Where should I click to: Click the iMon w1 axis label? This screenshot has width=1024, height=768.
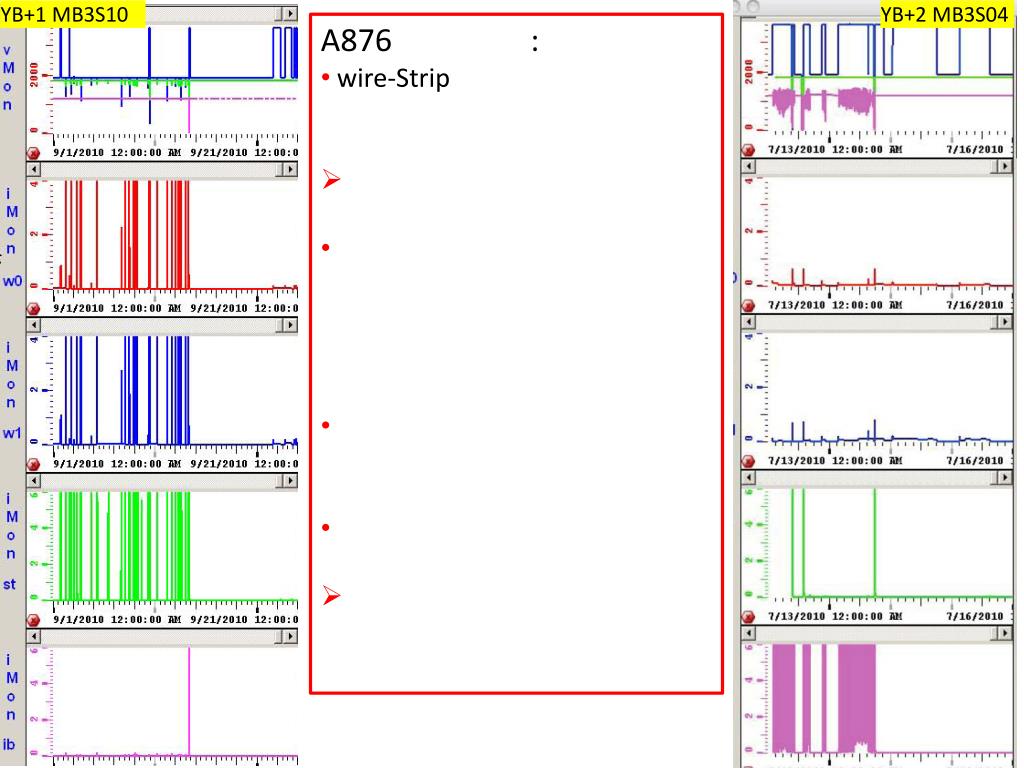(11, 390)
